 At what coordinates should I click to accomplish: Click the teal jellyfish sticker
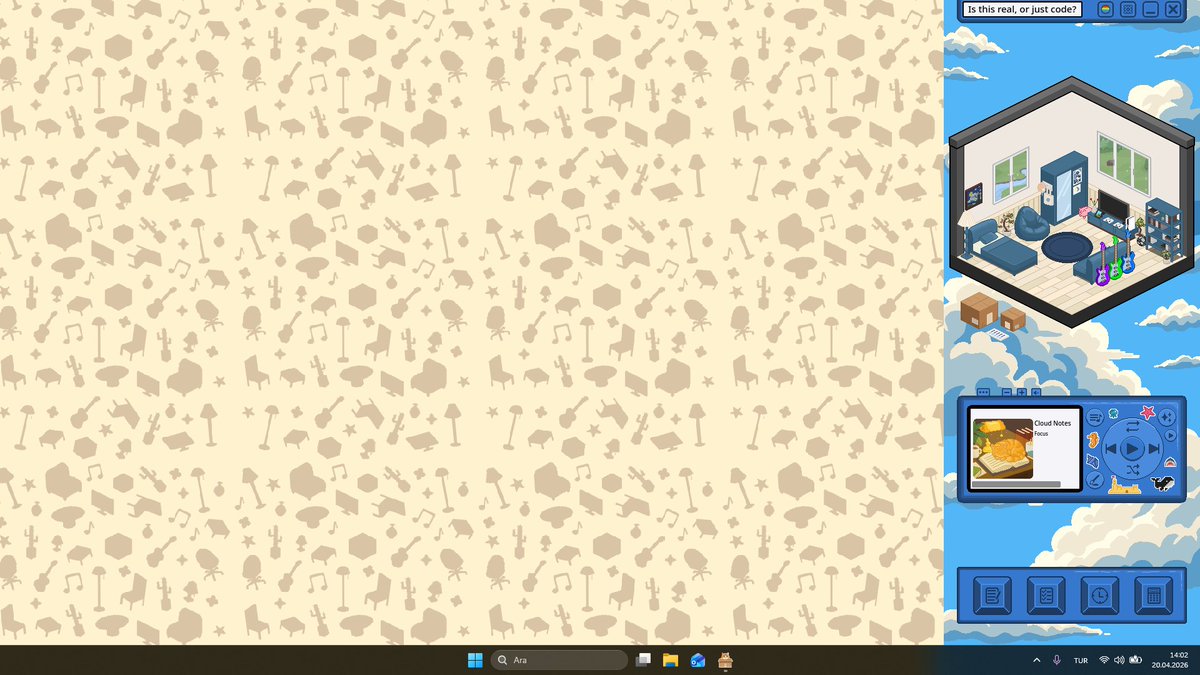point(1113,413)
